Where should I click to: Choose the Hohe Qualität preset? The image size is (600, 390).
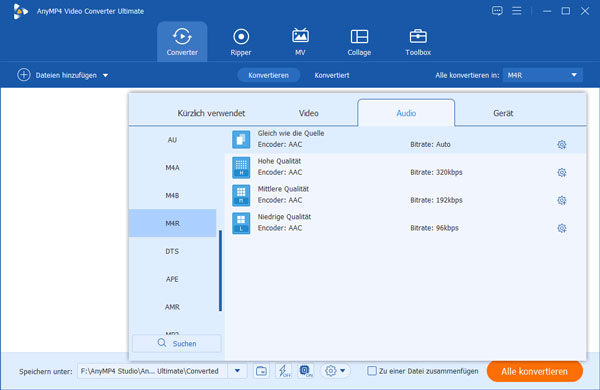click(406, 167)
